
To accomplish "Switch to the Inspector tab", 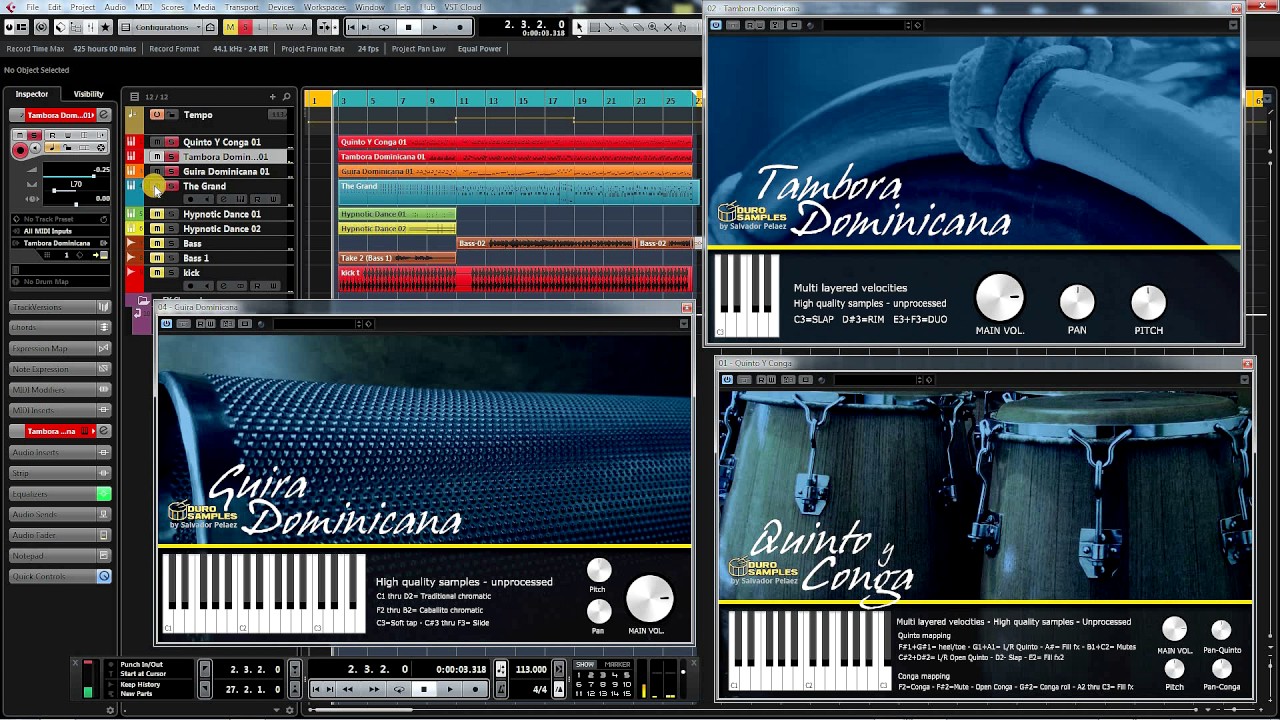I will click(31, 94).
